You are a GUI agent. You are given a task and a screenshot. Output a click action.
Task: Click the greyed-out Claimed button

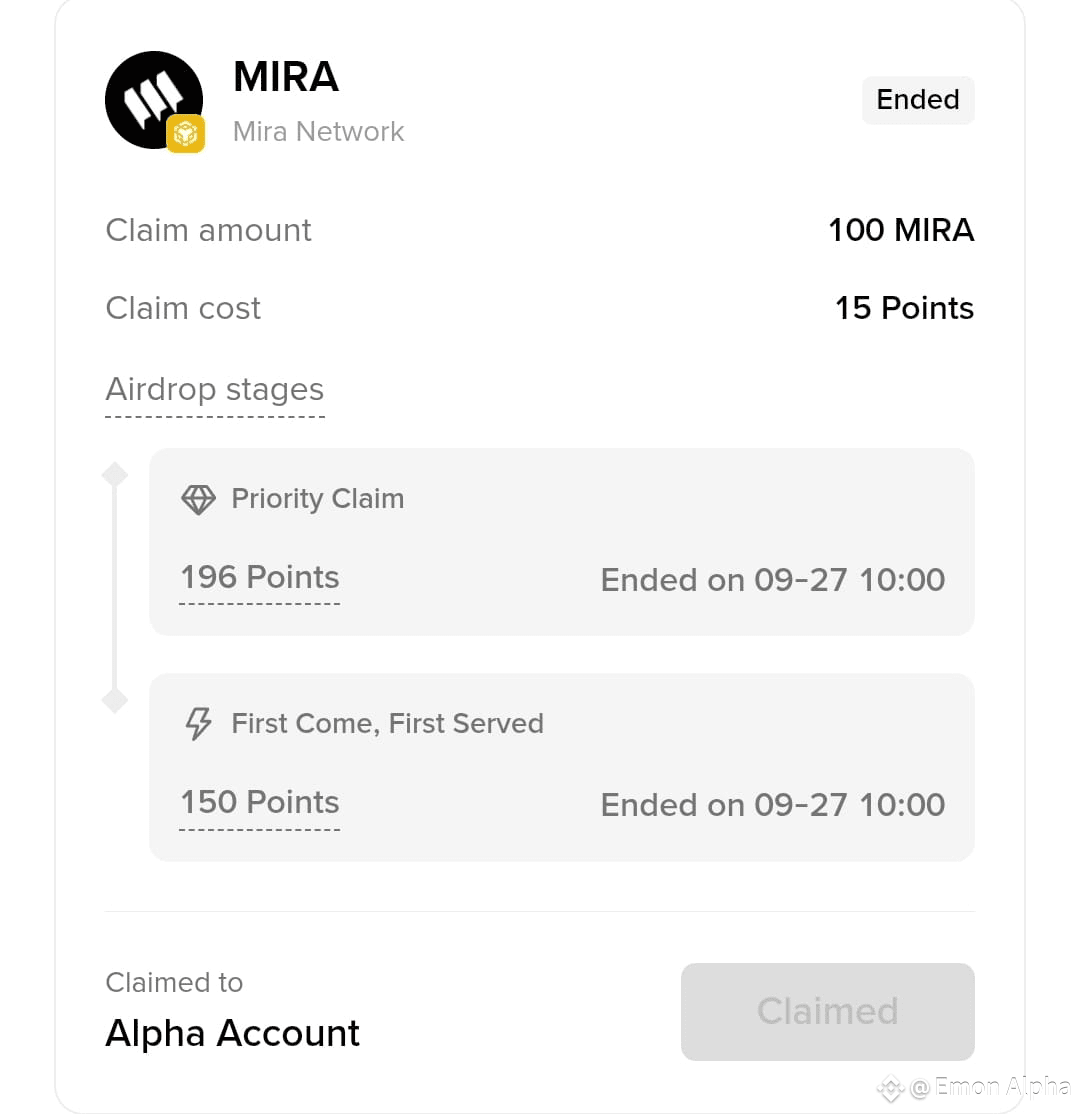coord(827,1012)
